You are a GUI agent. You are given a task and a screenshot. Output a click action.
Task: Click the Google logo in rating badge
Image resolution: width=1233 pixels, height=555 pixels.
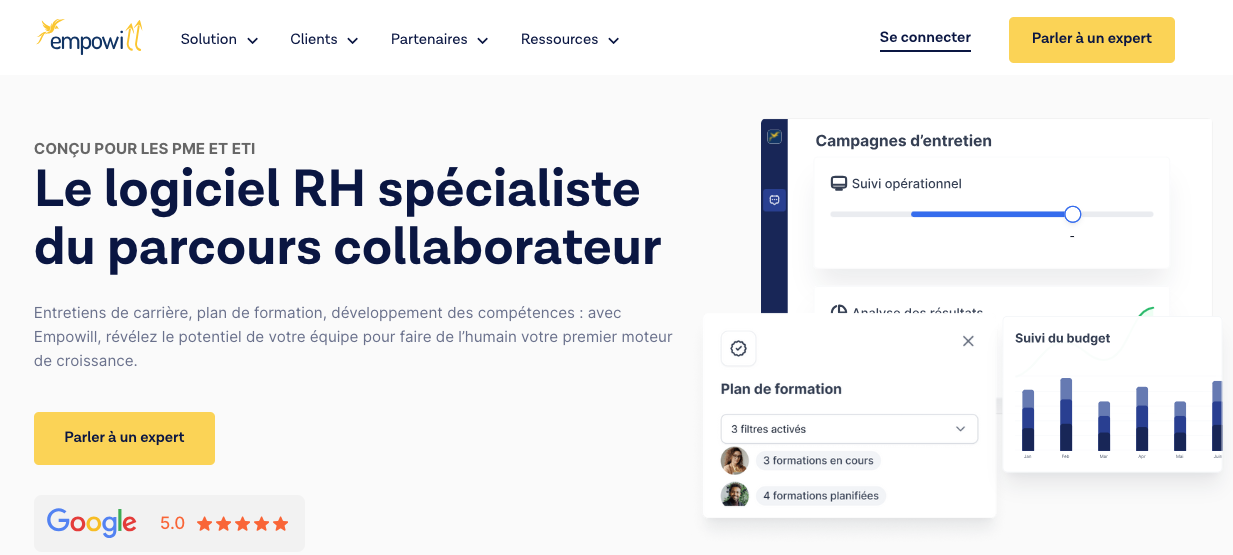coord(92,522)
